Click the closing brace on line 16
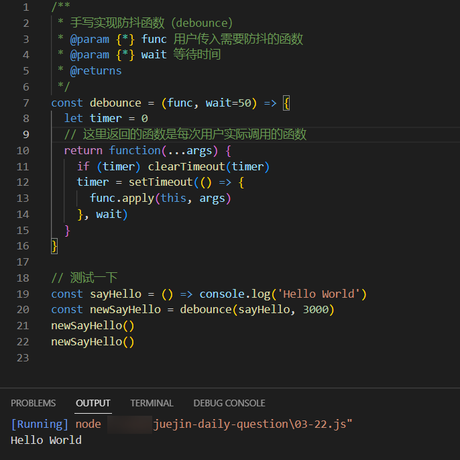This screenshot has height=460, width=460. coord(54,246)
